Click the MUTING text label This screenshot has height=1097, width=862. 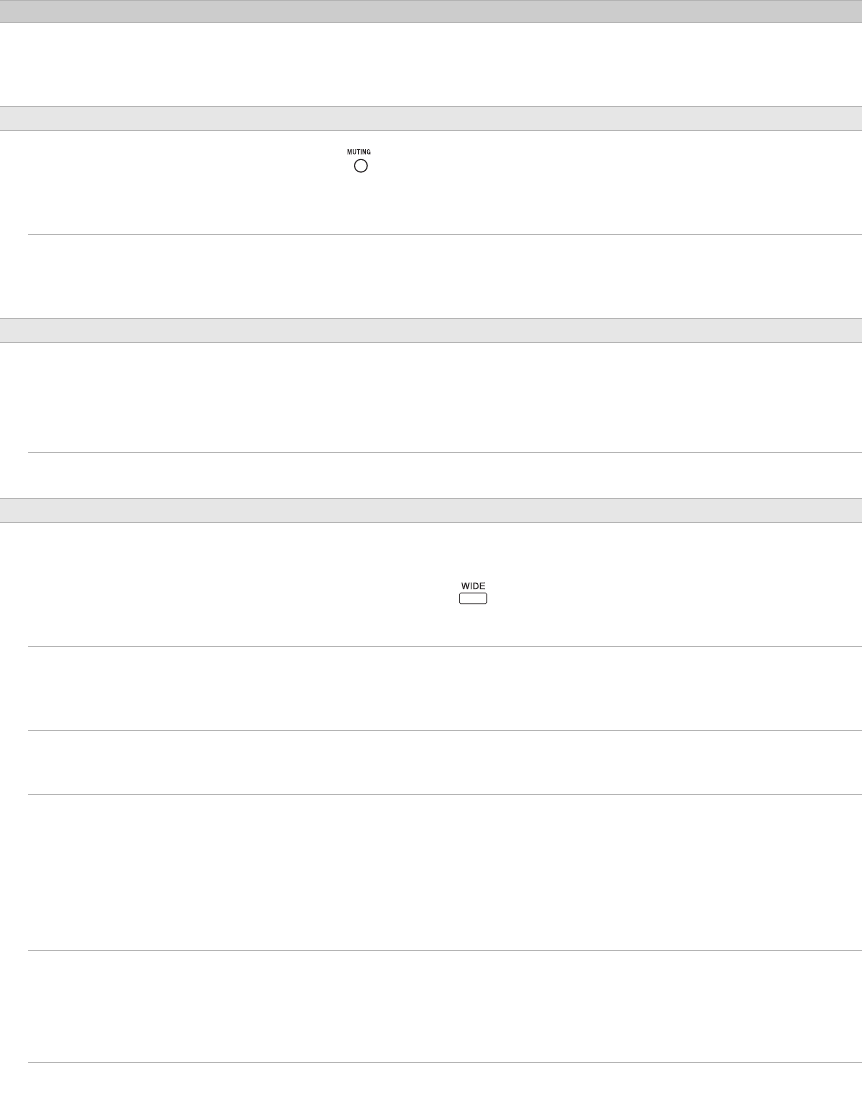click(359, 152)
